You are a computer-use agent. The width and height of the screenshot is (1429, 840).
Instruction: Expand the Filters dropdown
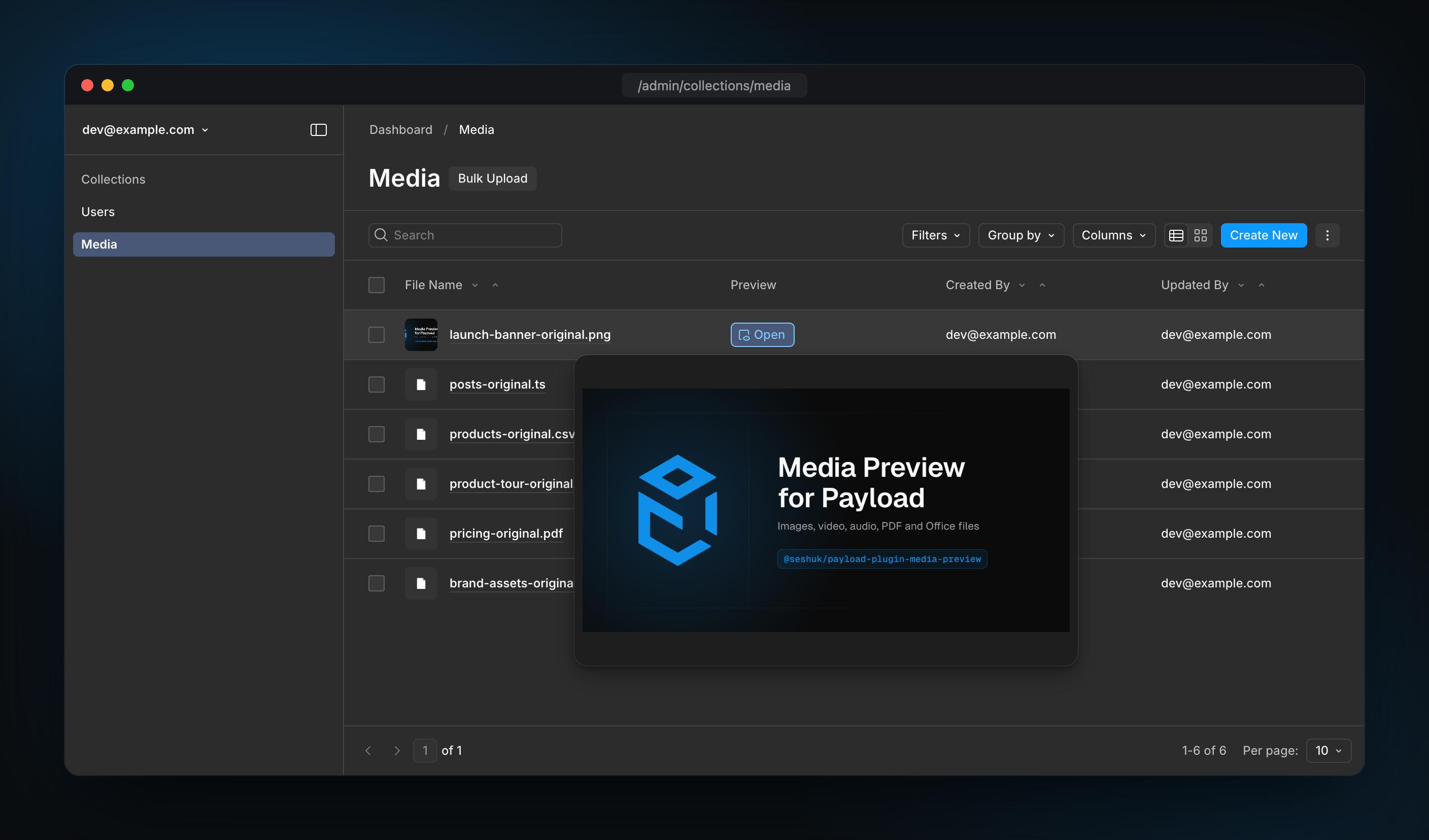pyautogui.click(x=936, y=235)
